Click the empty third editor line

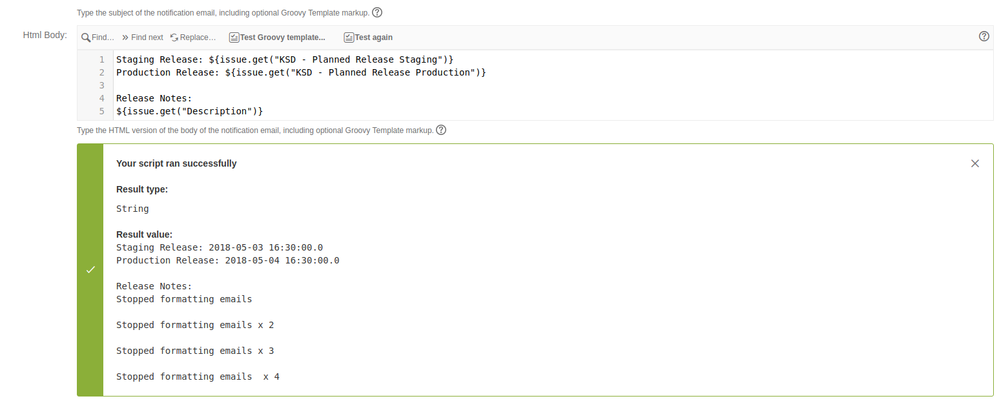pos(553,85)
